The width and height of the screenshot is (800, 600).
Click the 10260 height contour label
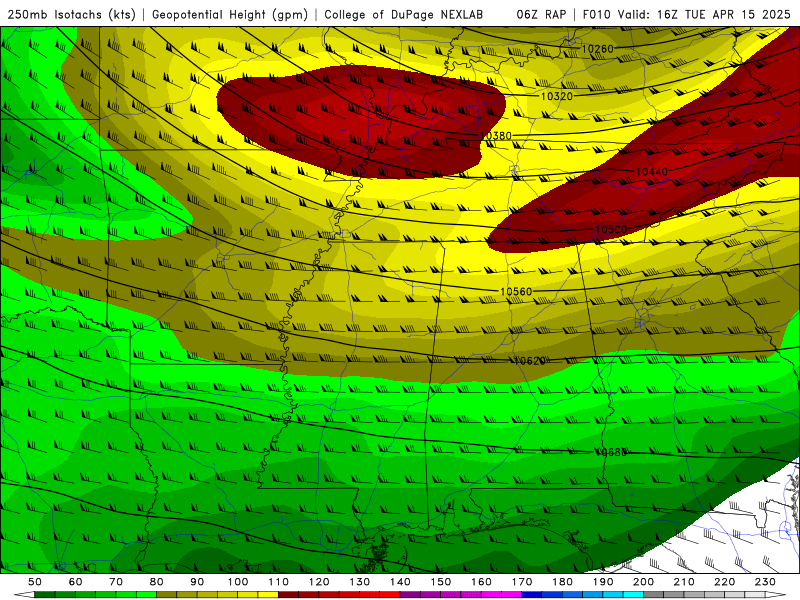[x=597, y=49]
